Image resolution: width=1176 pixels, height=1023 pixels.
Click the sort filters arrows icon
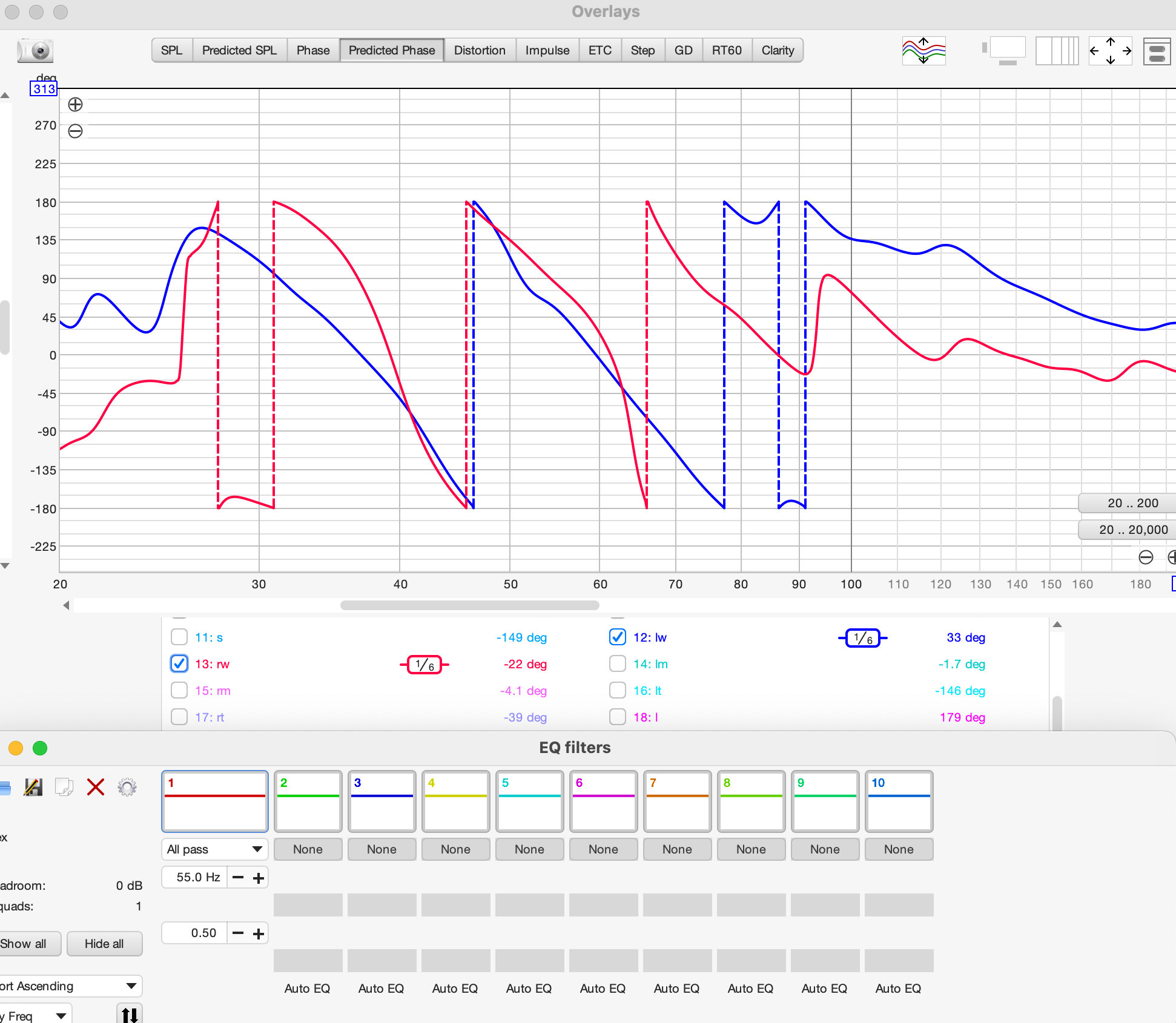point(130,1015)
